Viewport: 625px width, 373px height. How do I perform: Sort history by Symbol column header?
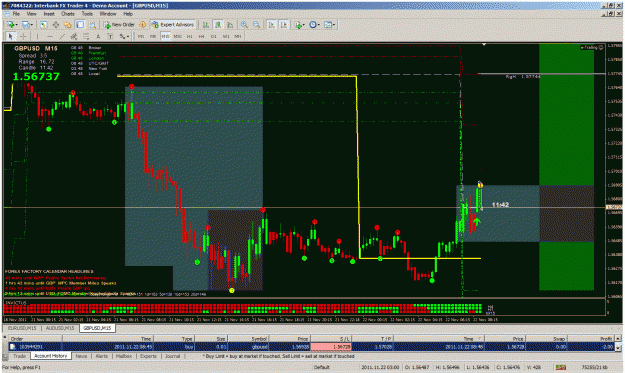click(x=248, y=339)
